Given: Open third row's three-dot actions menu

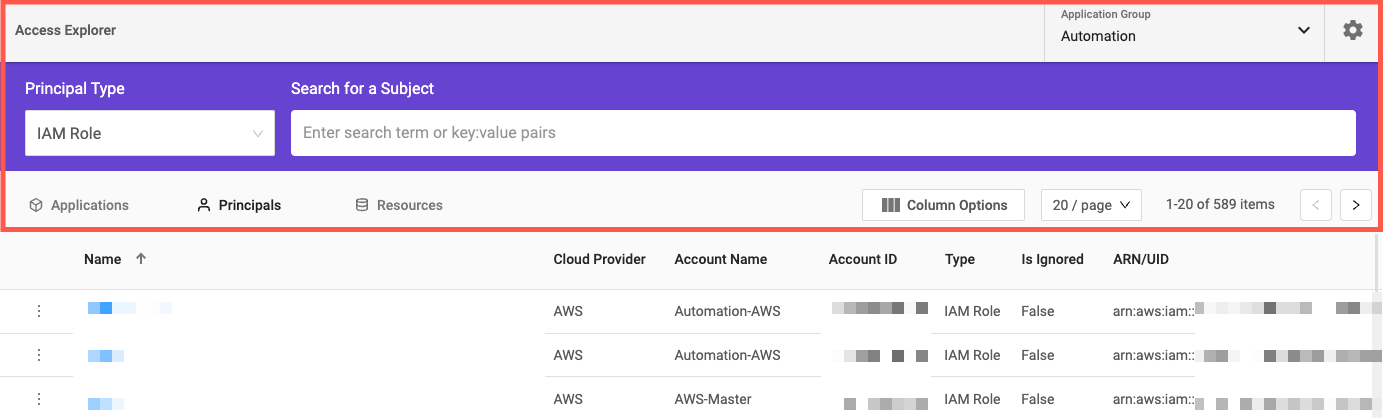Looking at the screenshot, I should click(x=39, y=399).
